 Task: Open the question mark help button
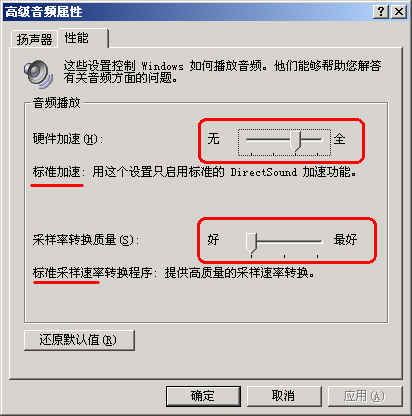(x=380, y=12)
